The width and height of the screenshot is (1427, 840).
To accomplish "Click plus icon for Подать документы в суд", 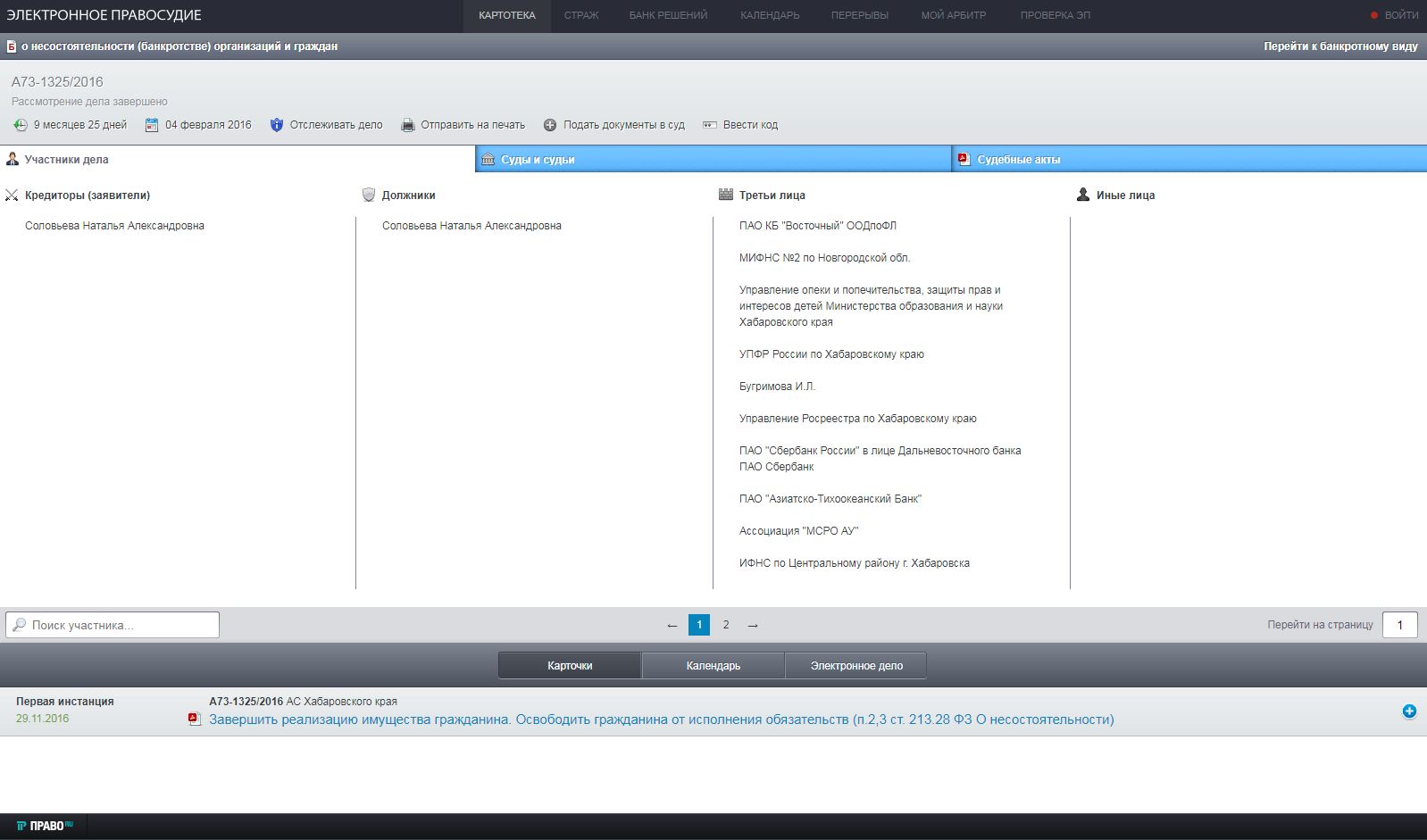I will coord(550,125).
